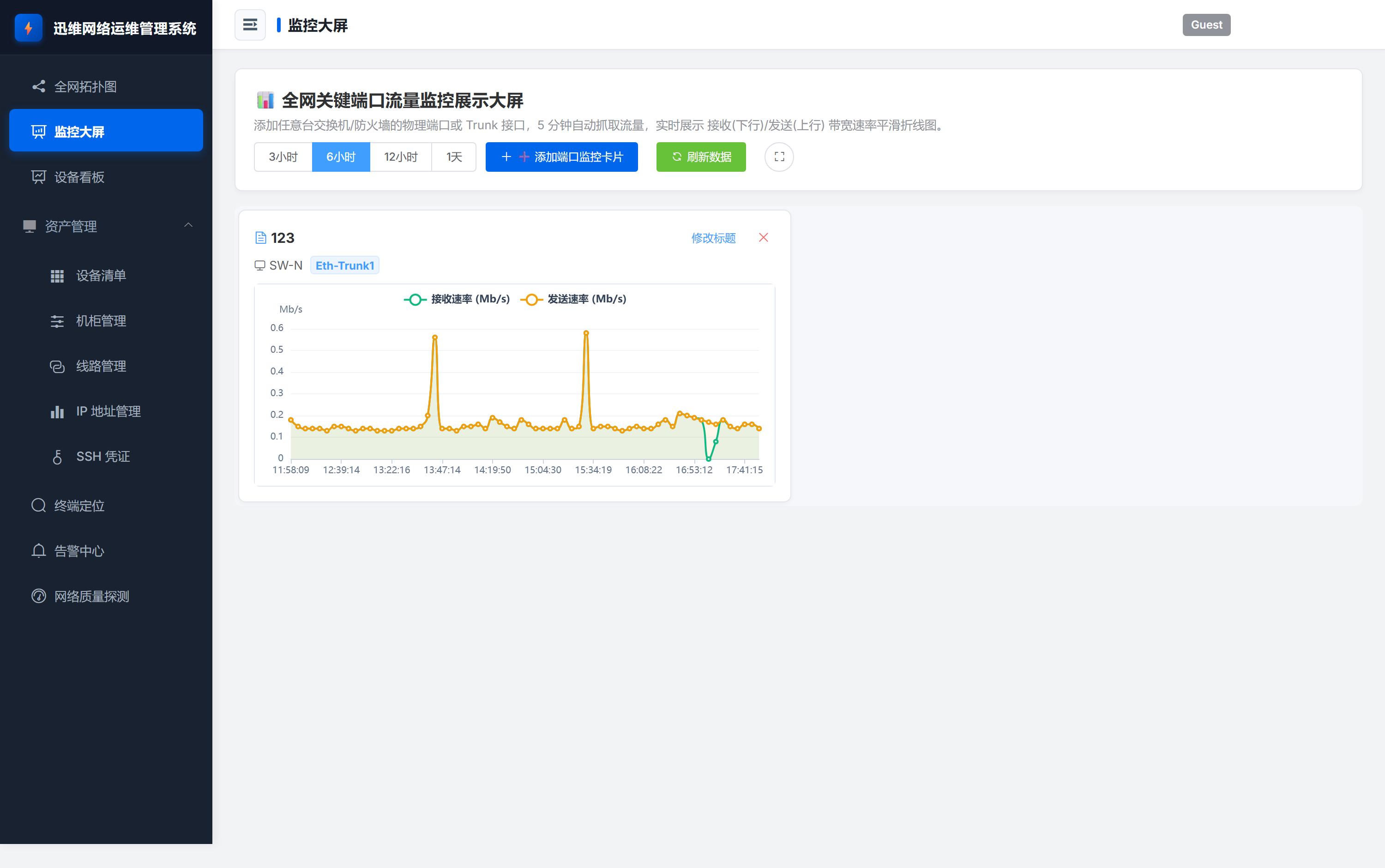Viewport: 1385px width, 868px height.
Task: Click the green 刷新数据 button
Action: click(x=701, y=157)
